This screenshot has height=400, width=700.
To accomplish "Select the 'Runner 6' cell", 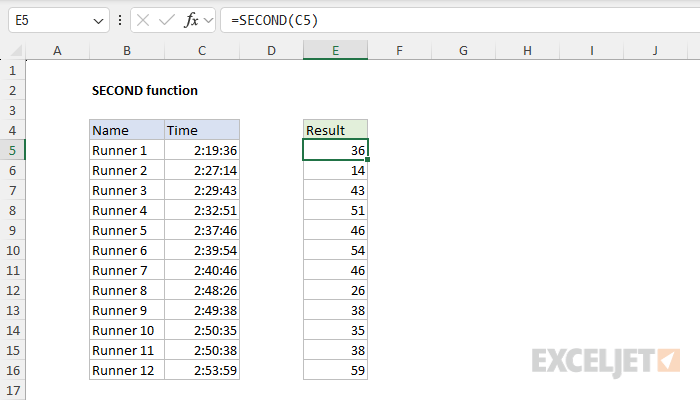I will click(x=127, y=250).
